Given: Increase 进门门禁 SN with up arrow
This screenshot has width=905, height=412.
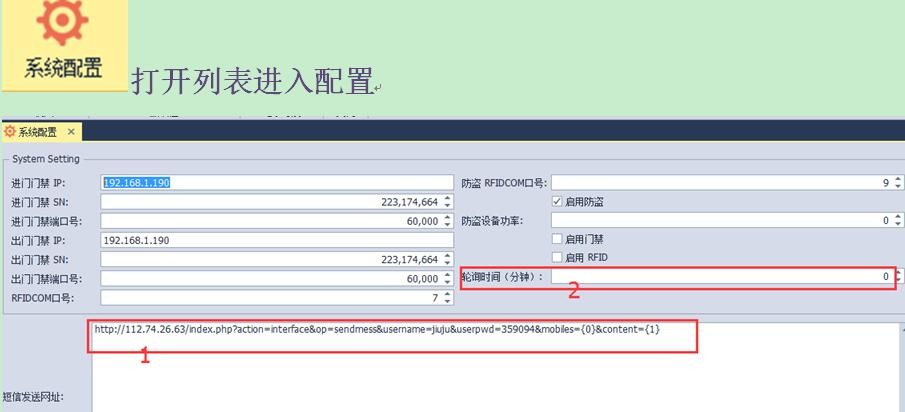Looking at the screenshot, I should (448, 198).
